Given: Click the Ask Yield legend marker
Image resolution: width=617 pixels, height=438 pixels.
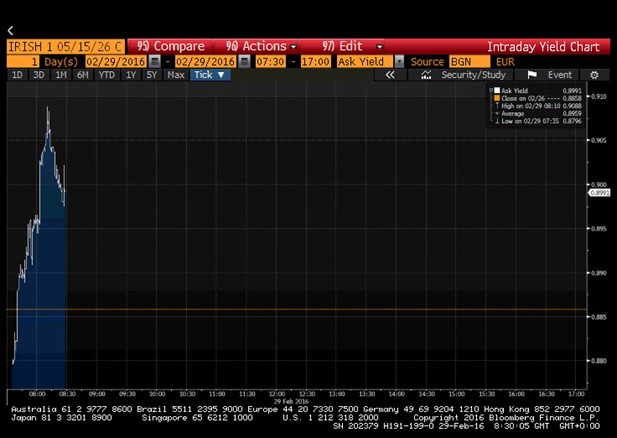Looking at the screenshot, I should (x=493, y=90).
